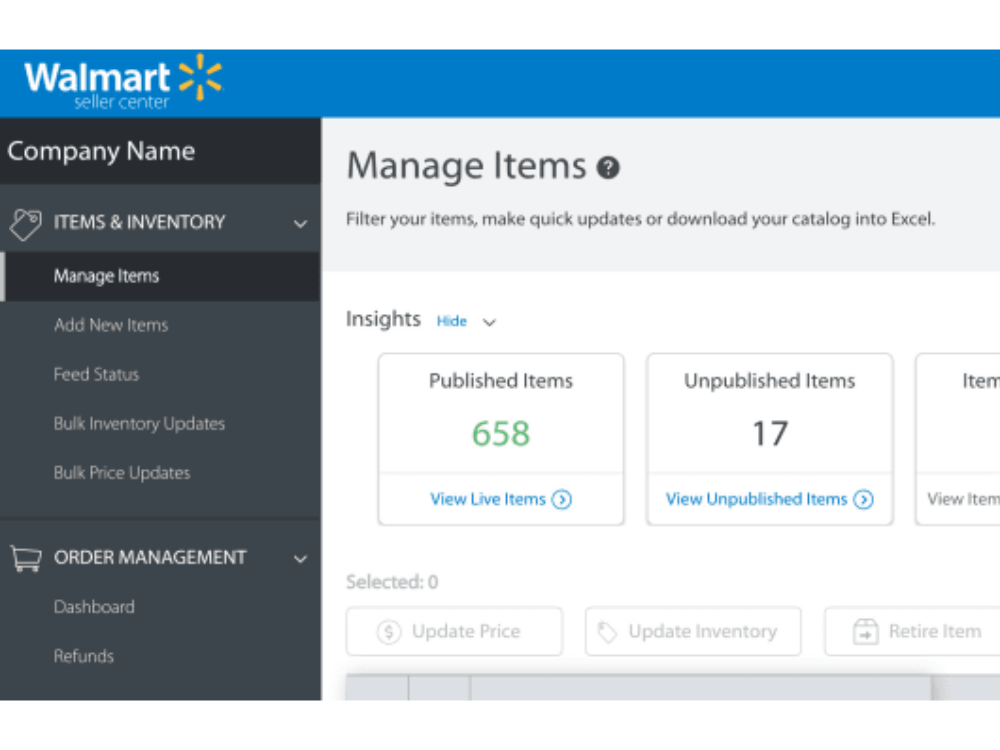Viewport: 1000px width, 750px height.
Task: Click the Items & Inventory tag icon
Action: (x=25, y=222)
